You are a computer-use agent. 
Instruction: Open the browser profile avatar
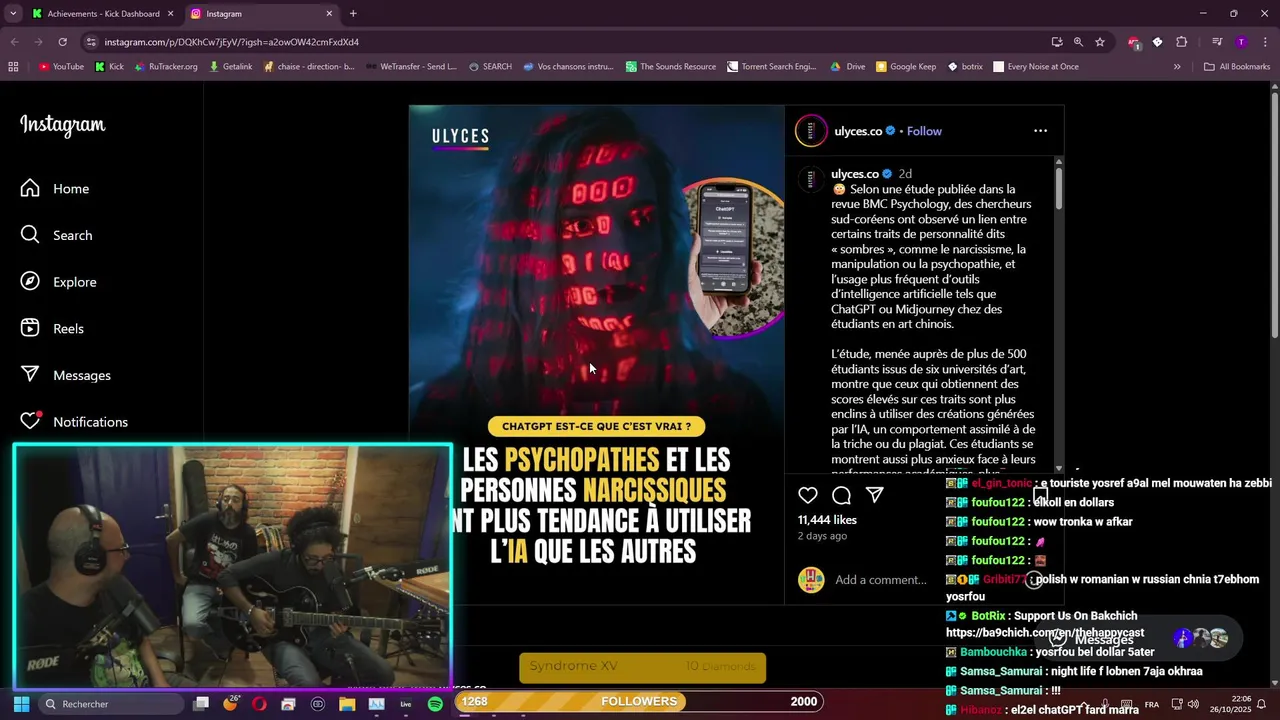pos(1241,42)
